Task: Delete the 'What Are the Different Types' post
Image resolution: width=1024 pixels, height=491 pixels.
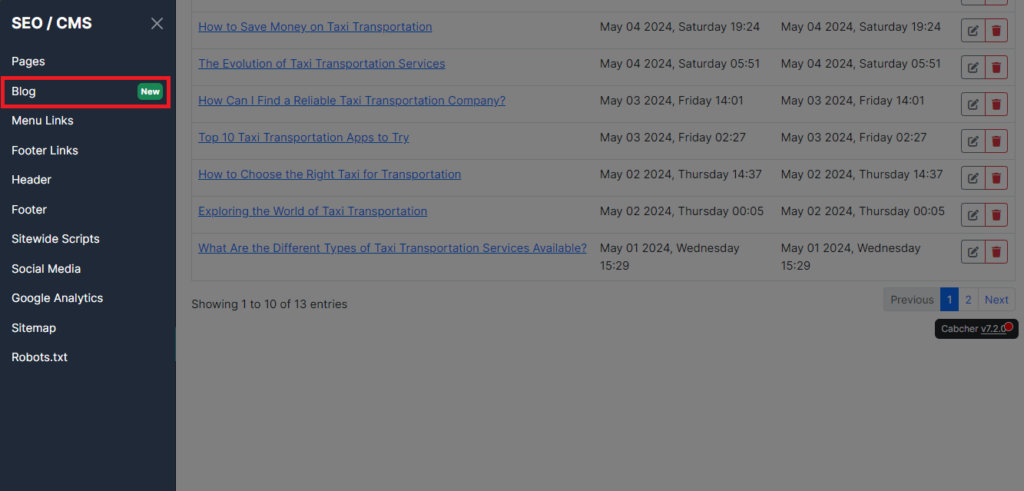Action: tap(996, 252)
